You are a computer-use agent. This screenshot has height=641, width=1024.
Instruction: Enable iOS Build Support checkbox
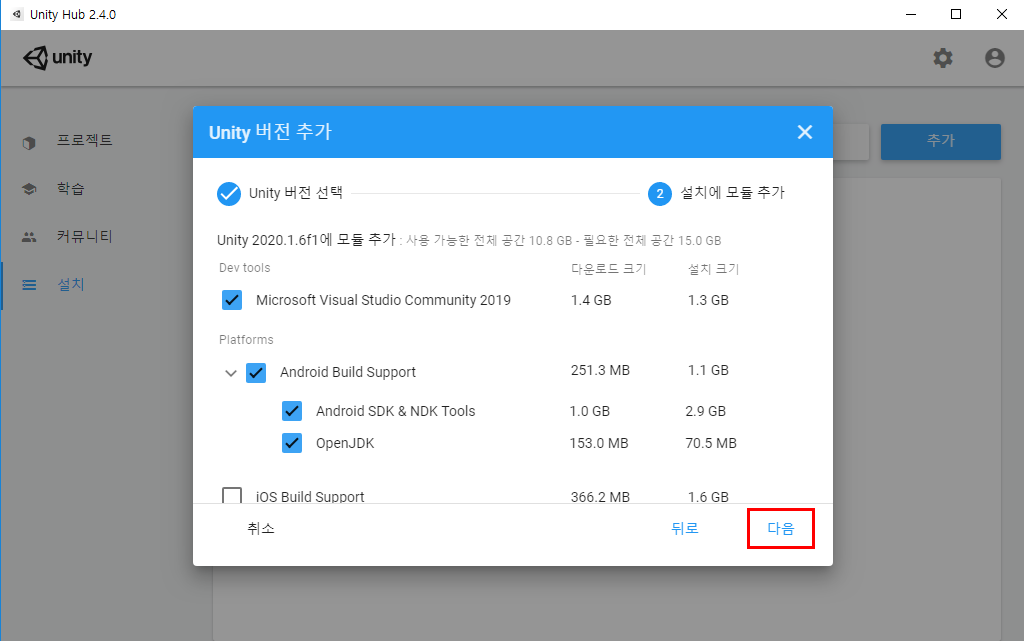(x=232, y=495)
